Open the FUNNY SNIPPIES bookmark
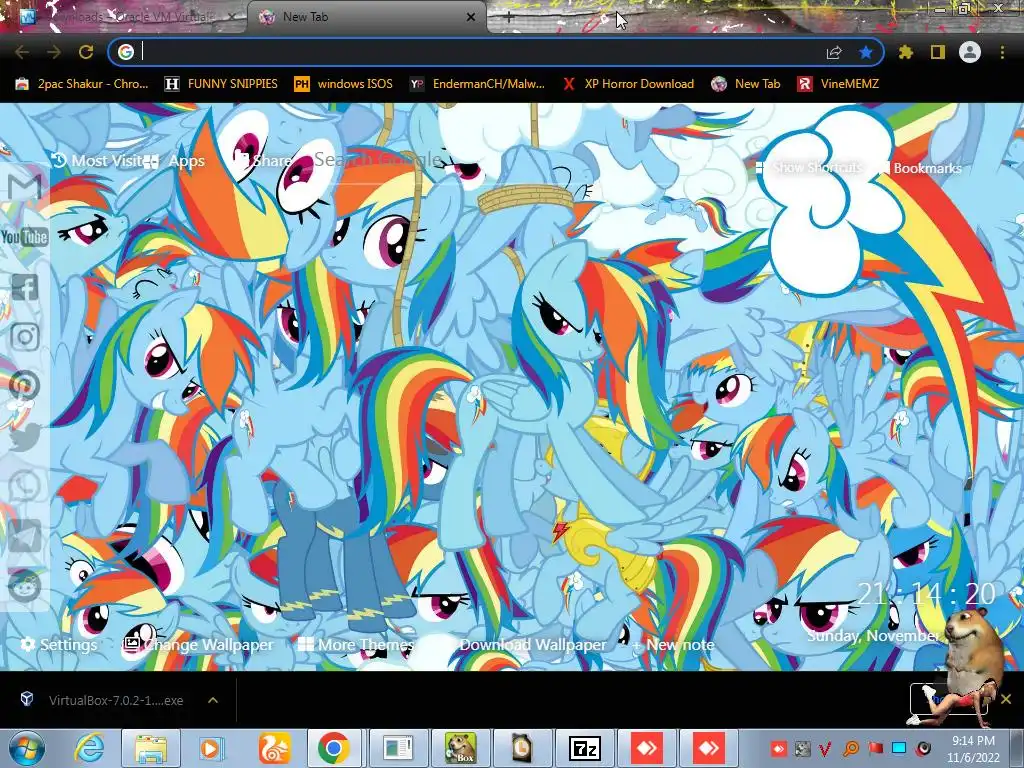1024x768 pixels. [221, 84]
